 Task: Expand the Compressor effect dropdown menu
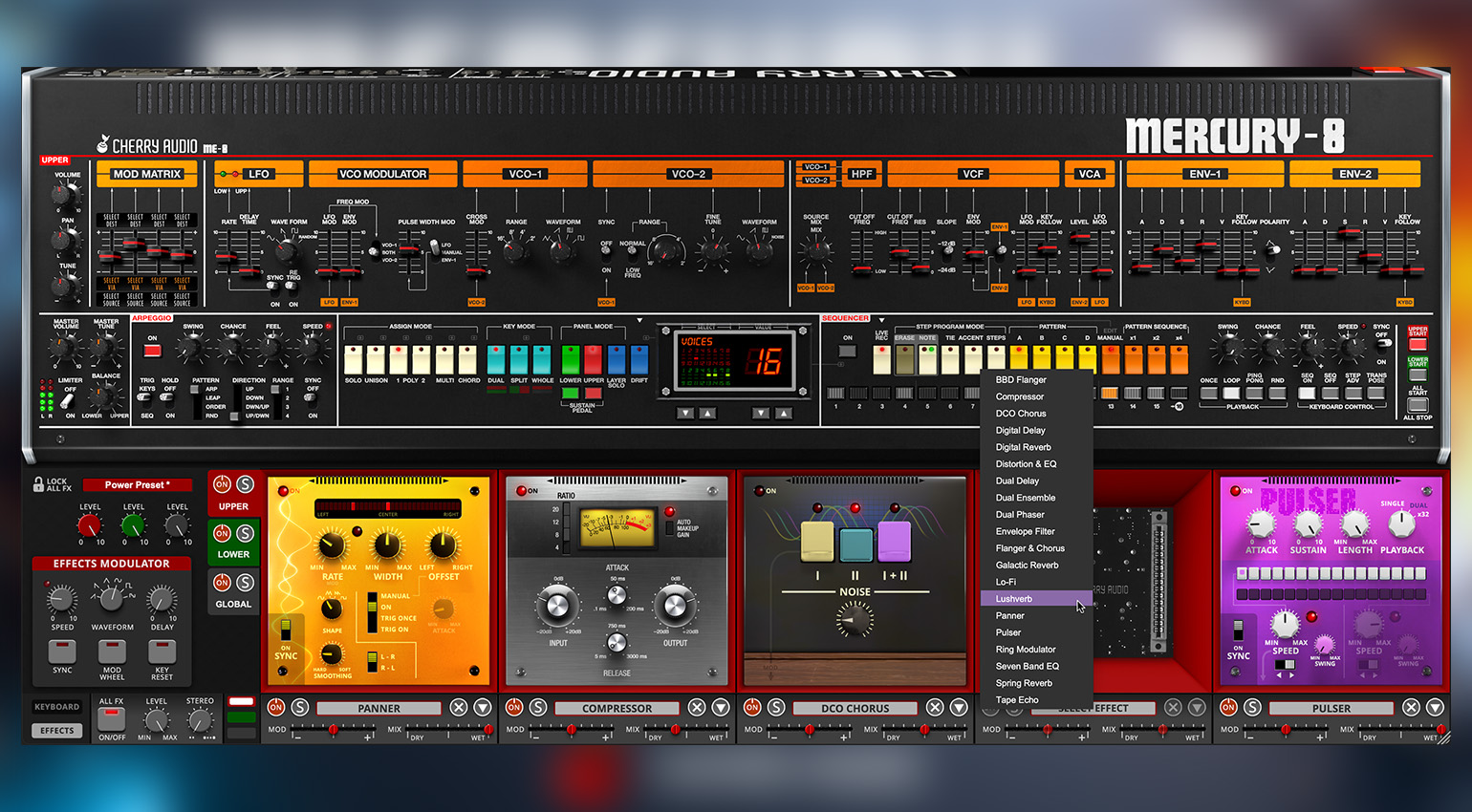click(721, 708)
